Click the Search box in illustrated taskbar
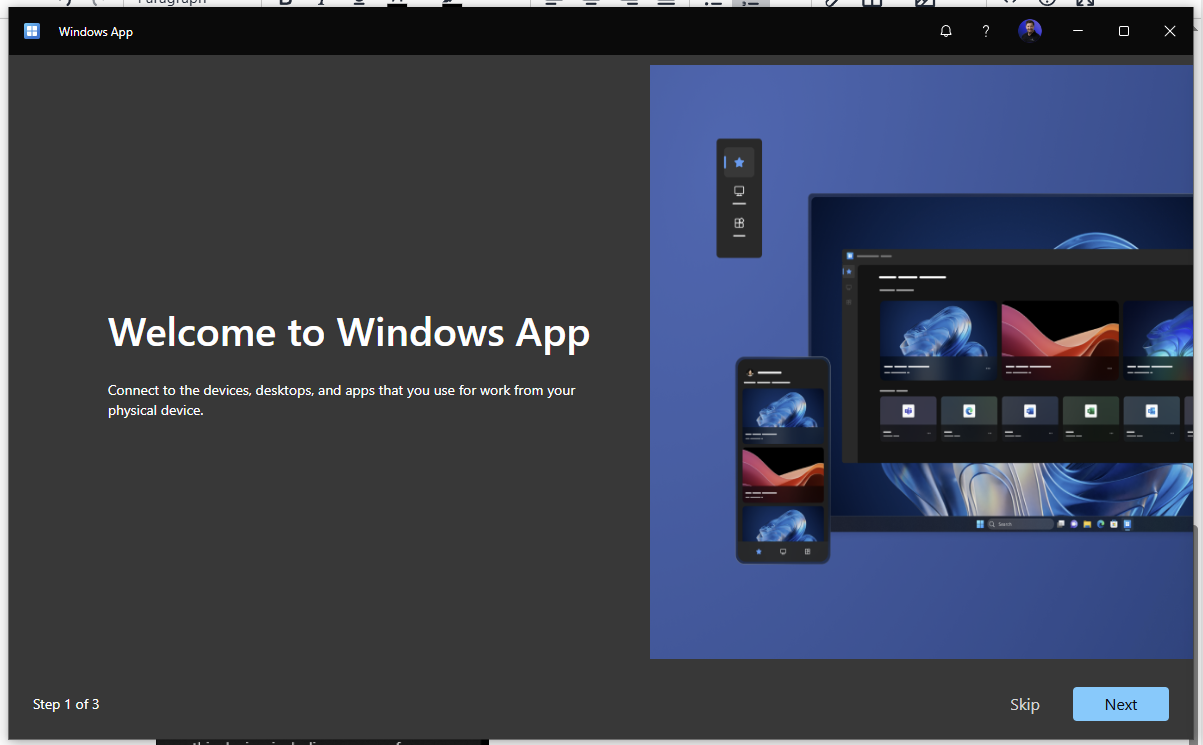 (x=1019, y=524)
